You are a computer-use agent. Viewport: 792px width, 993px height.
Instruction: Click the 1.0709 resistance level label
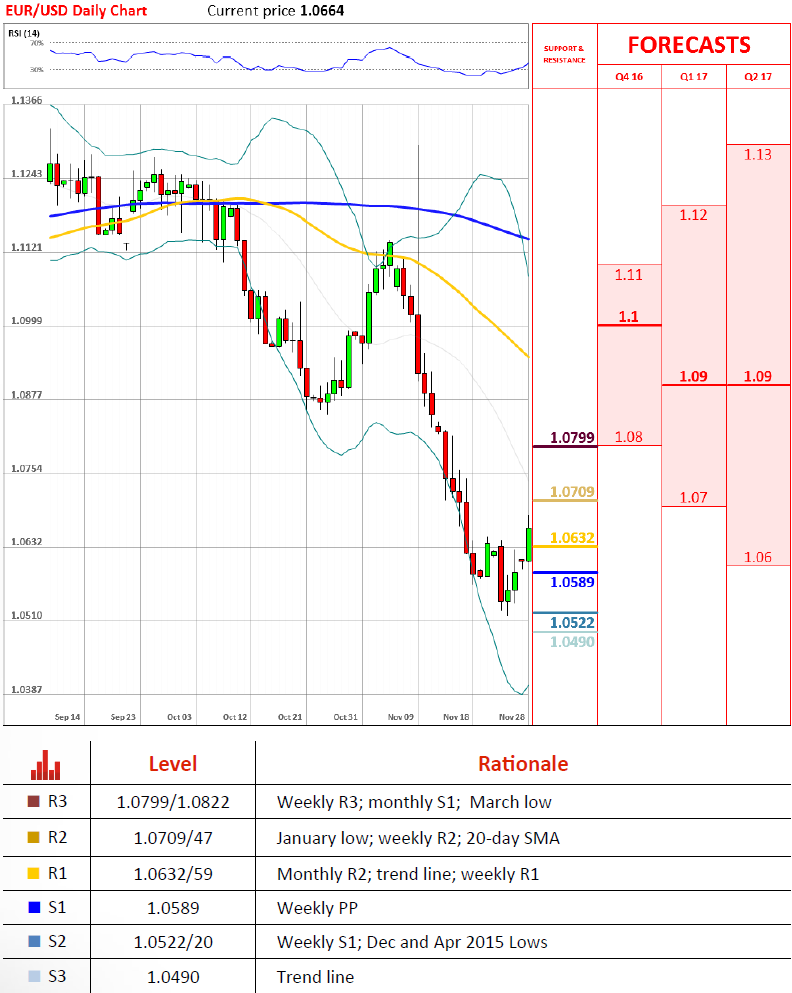coord(572,492)
